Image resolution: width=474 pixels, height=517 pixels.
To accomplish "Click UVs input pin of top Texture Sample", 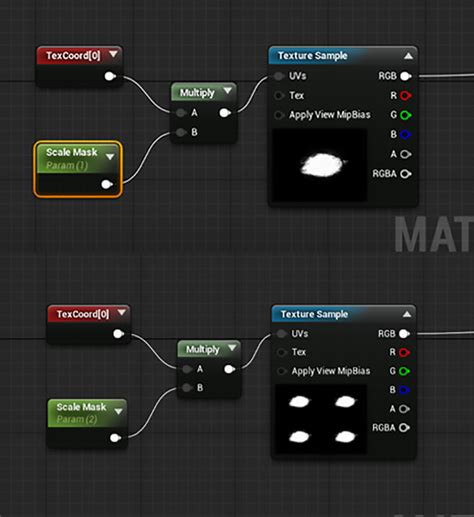I will tap(279, 76).
